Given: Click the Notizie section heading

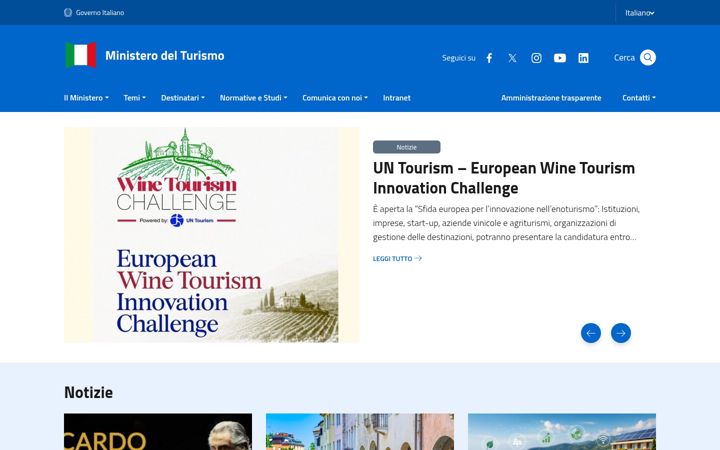Looking at the screenshot, I should coord(88,393).
